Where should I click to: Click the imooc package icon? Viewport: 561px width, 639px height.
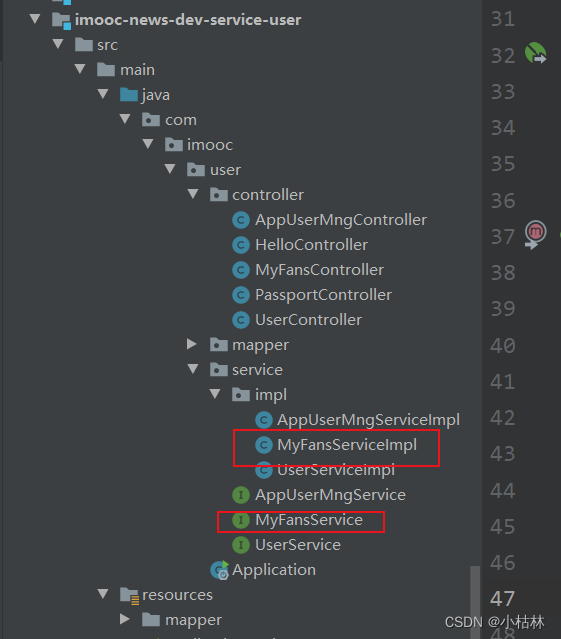[174, 144]
